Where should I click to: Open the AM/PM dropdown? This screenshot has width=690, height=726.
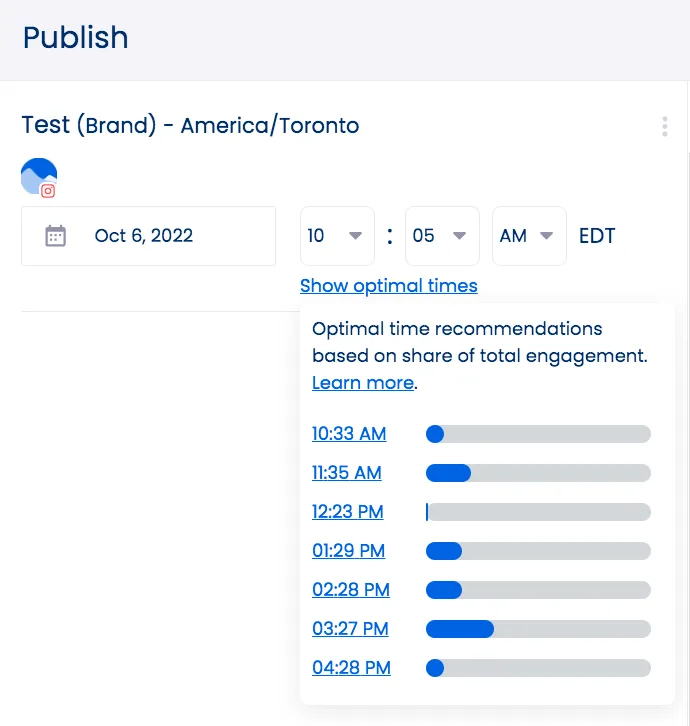click(529, 236)
